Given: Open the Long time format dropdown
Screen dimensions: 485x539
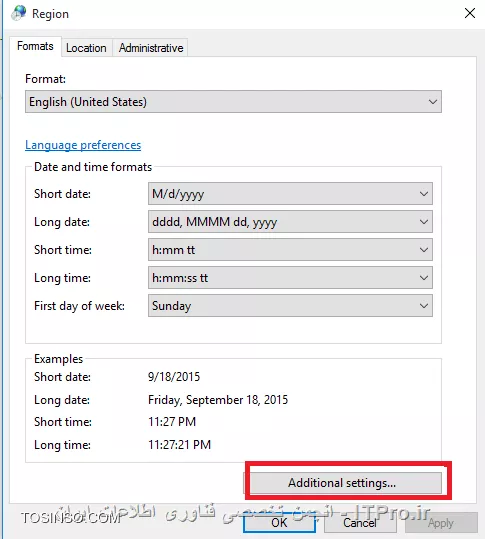Looking at the screenshot, I should click(290, 278).
